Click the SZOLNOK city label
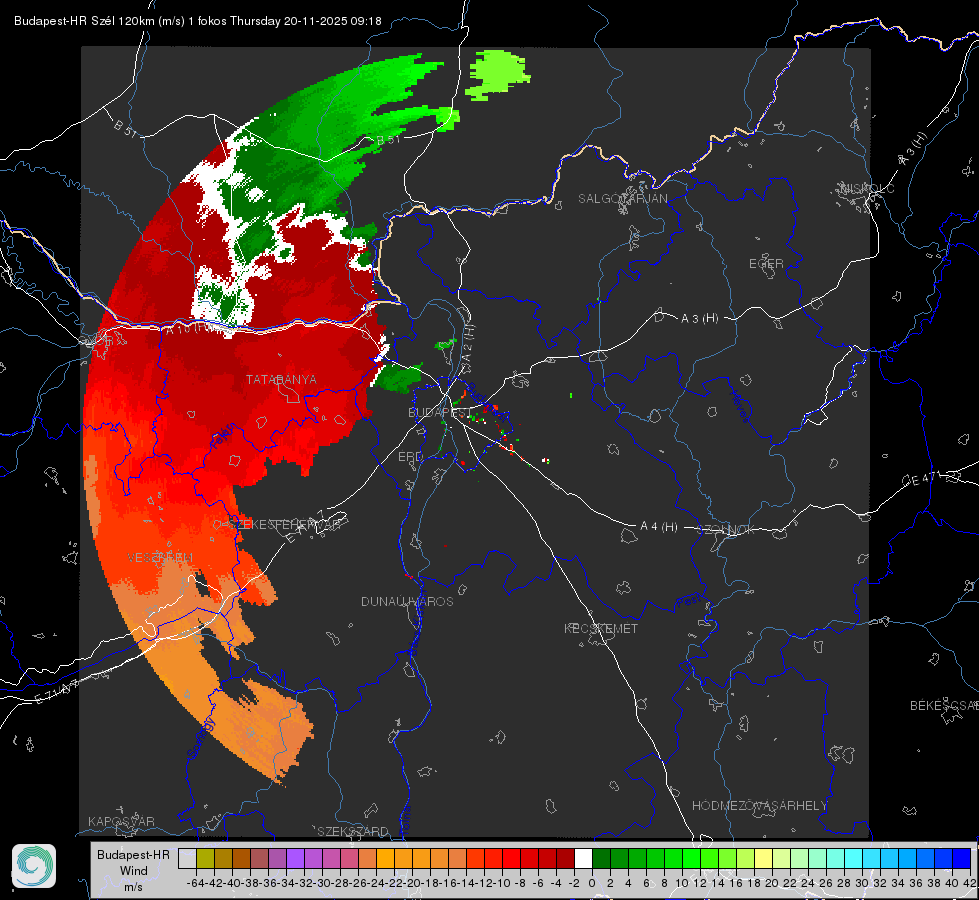The image size is (979, 900). tap(726, 529)
